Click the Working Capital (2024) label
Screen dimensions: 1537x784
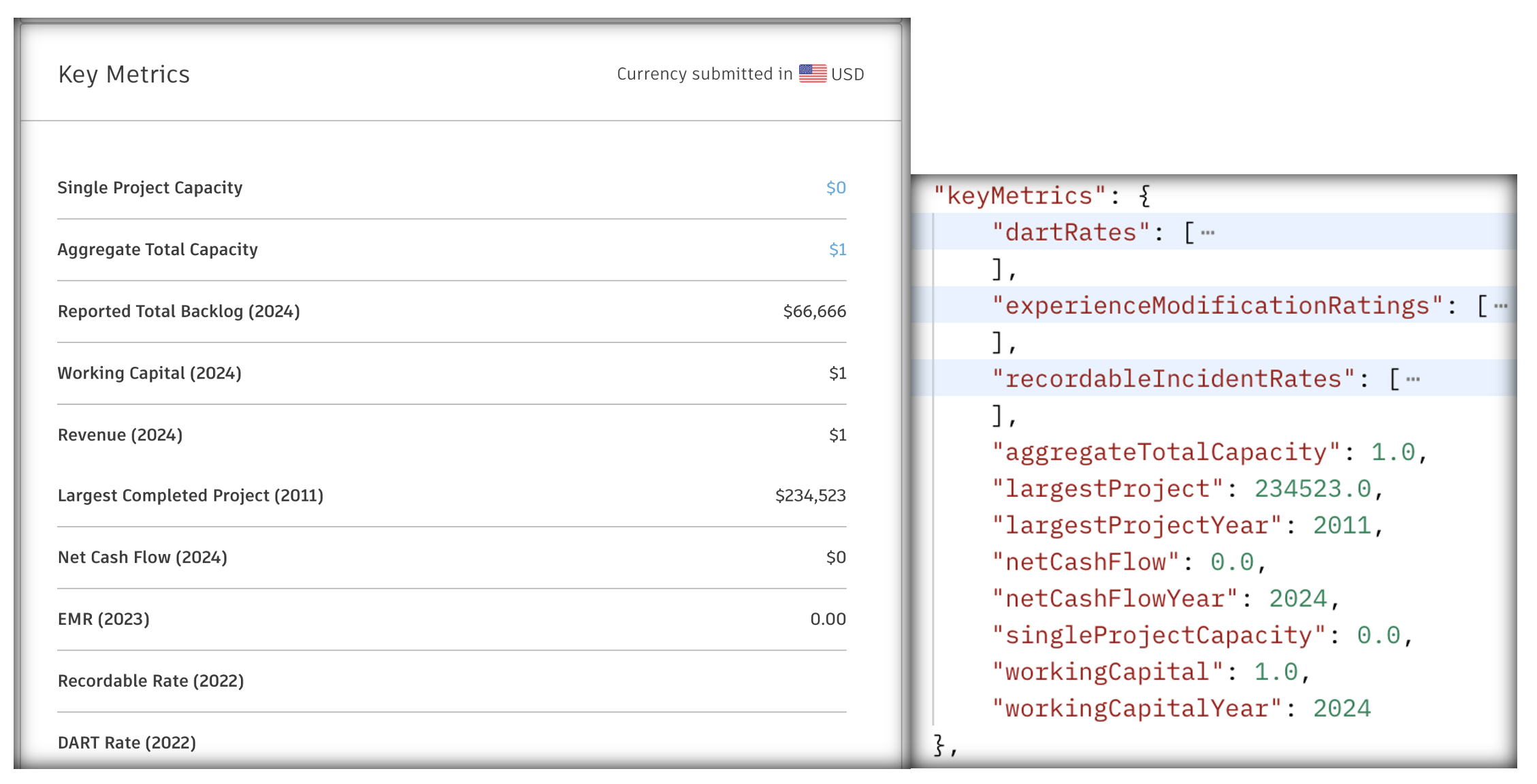click(x=149, y=374)
